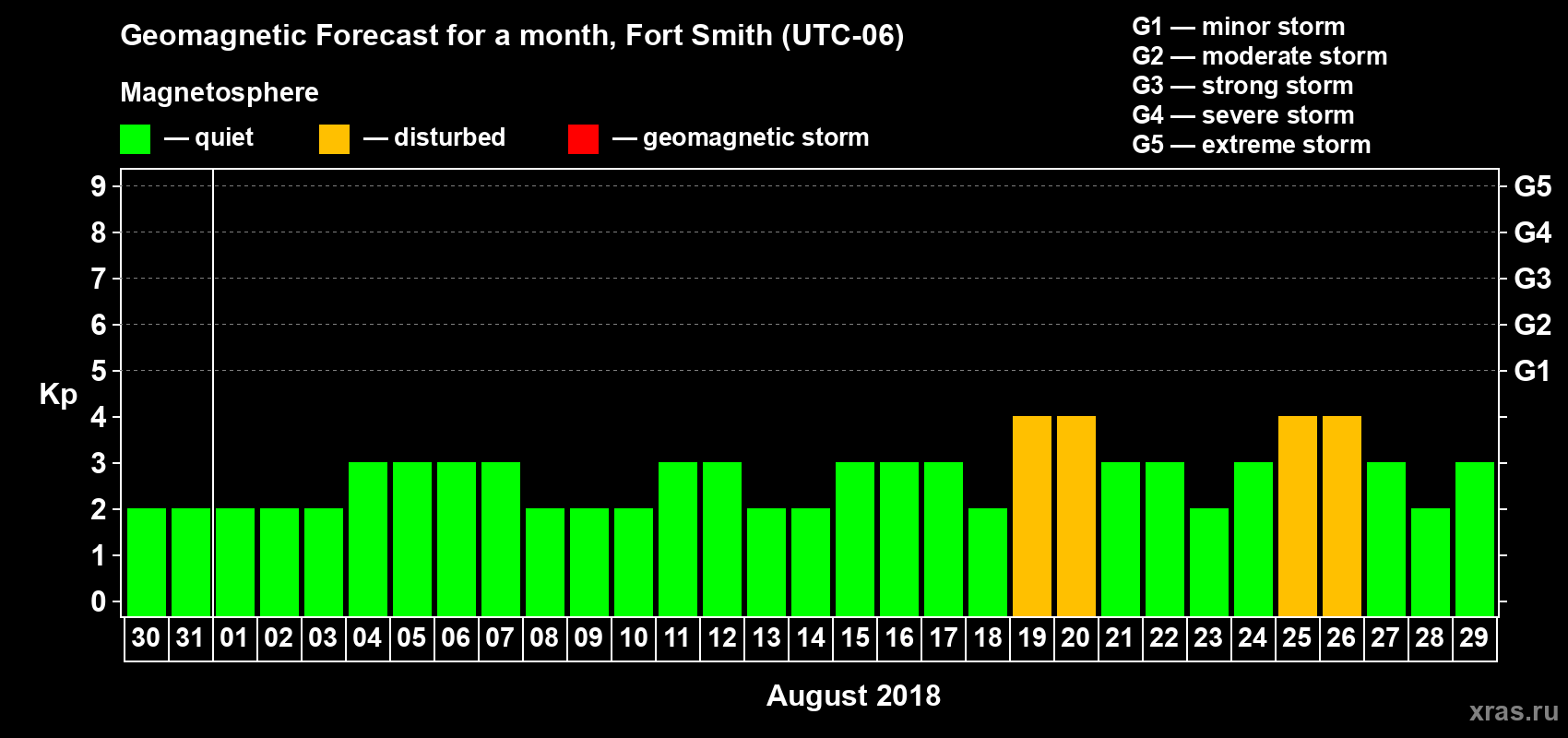Click the Kp axis label

tap(58, 395)
